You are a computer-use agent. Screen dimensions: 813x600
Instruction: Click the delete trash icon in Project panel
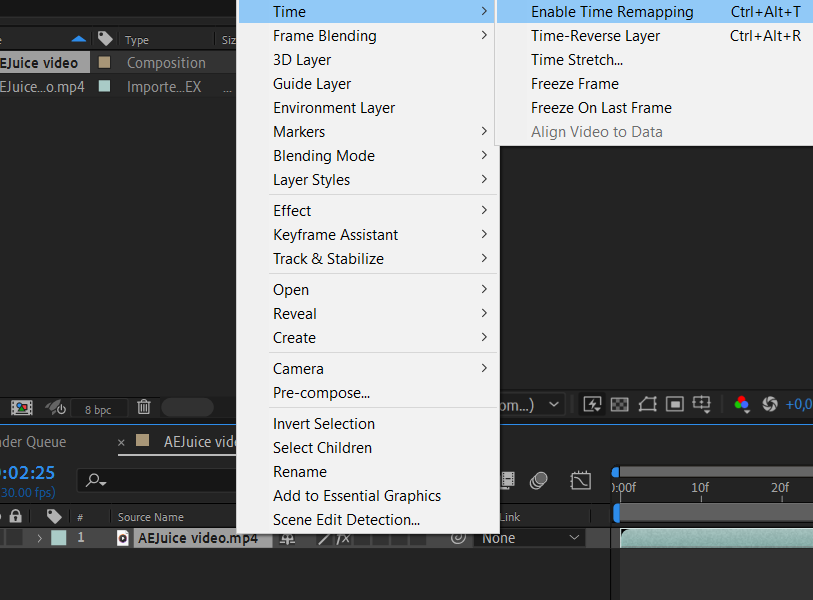coord(144,407)
